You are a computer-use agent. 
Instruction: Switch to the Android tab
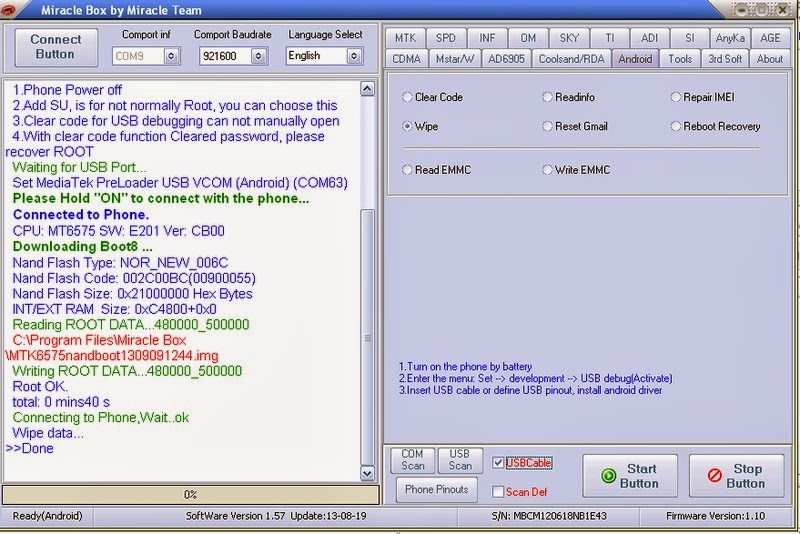[x=635, y=59]
